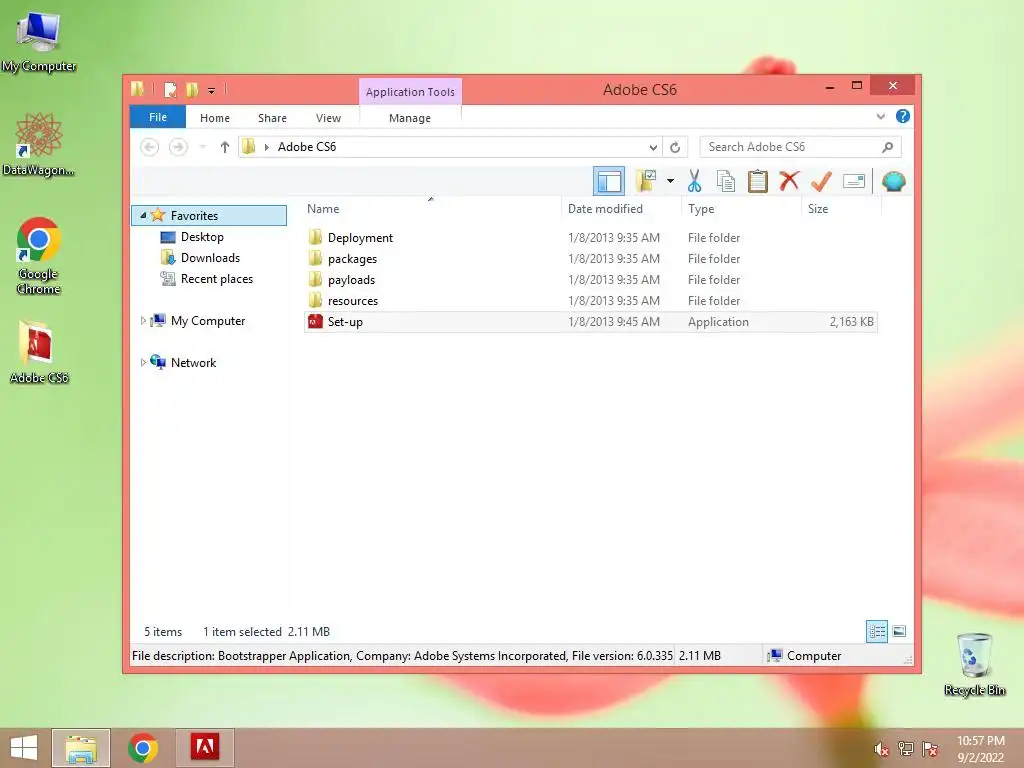Viewport: 1024px width, 768px height.
Task: Open the File menu
Action: click(x=158, y=117)
